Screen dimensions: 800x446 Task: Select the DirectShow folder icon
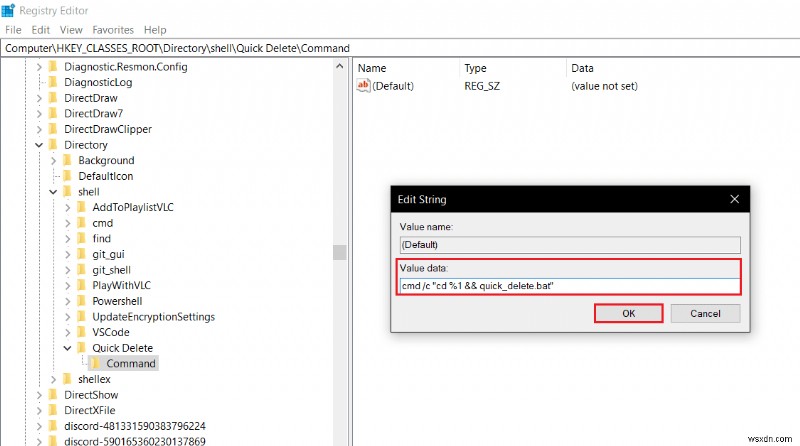tap(53, 395)
